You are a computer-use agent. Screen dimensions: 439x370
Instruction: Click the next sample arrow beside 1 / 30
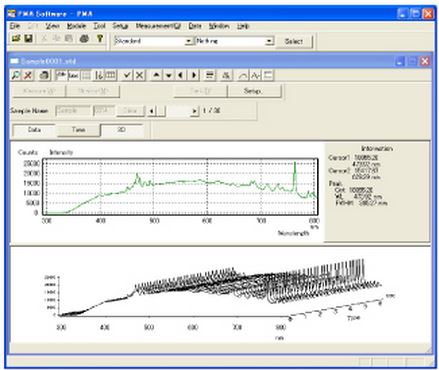tap(194, 111)
